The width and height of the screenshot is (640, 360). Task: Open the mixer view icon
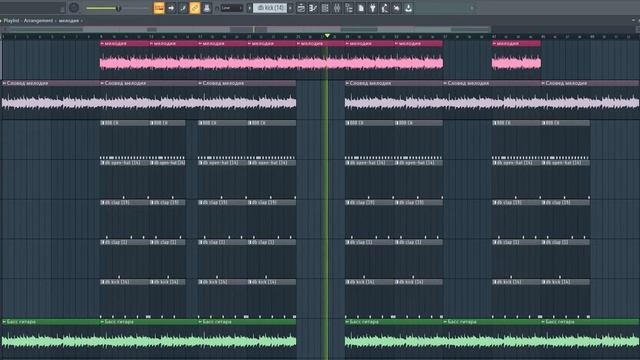click(337, 8)
